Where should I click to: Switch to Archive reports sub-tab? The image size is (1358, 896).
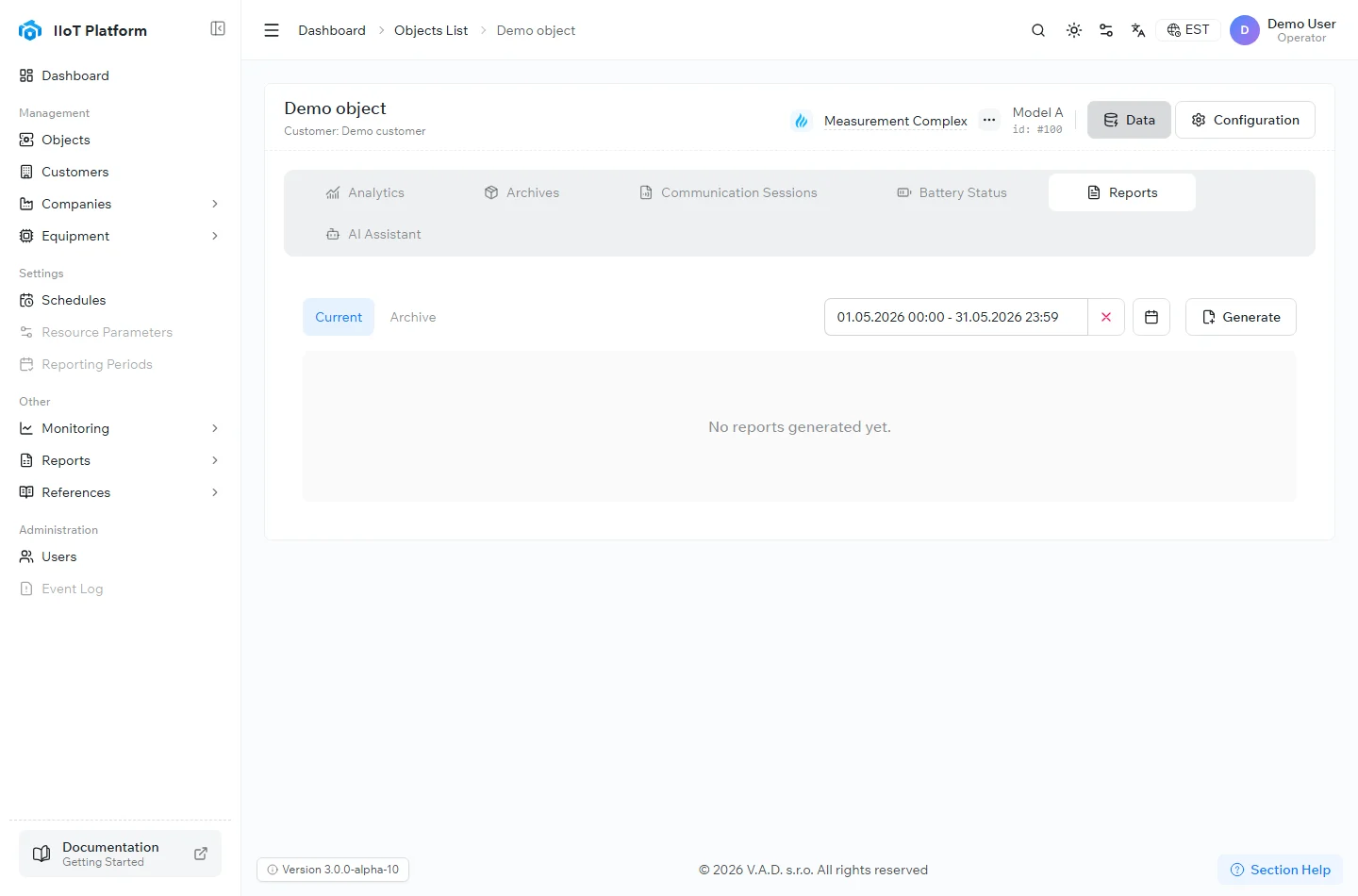413,317
